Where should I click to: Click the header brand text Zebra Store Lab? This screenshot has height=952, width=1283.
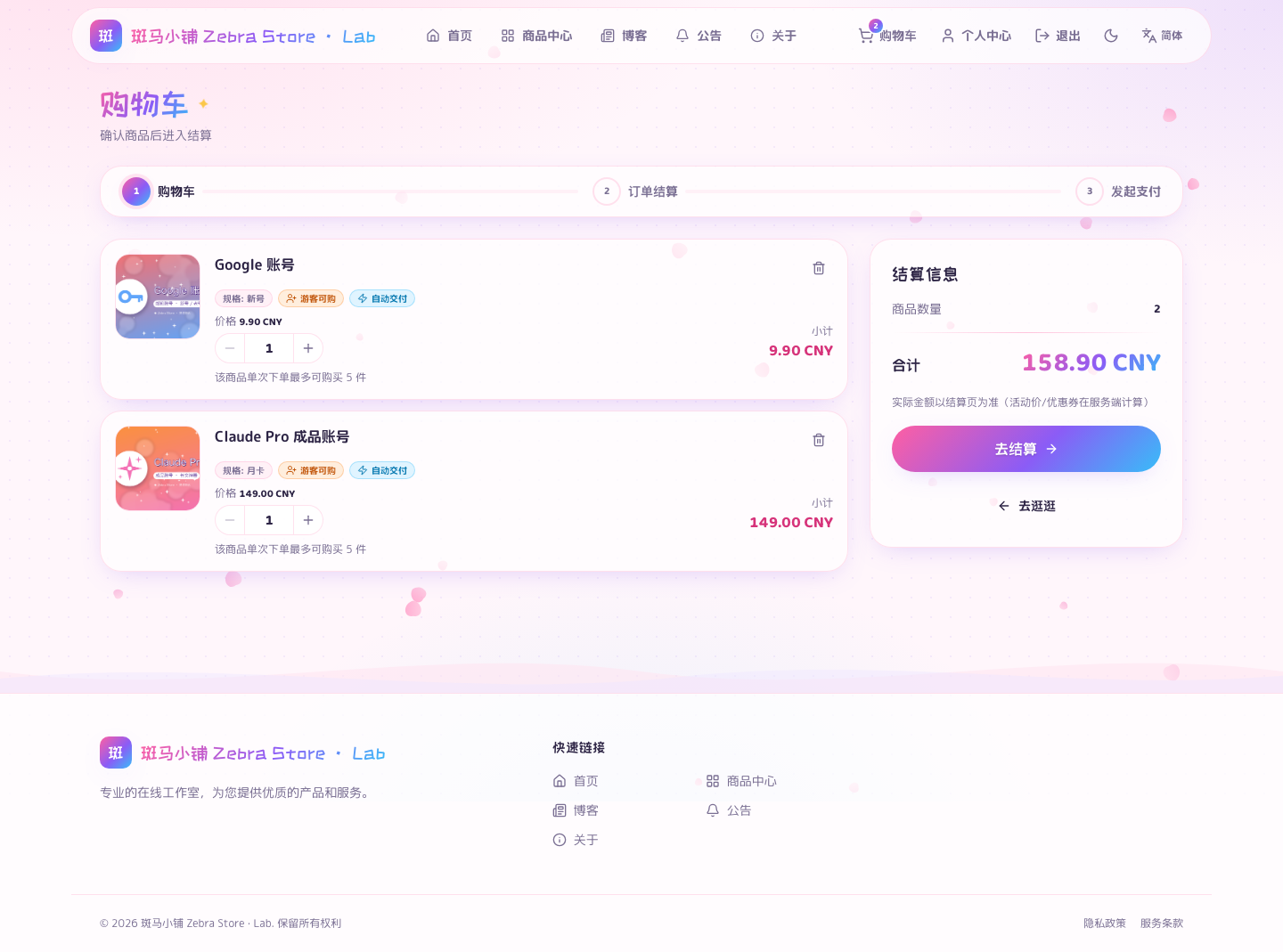pyautogui.click(x=253, y=37)
